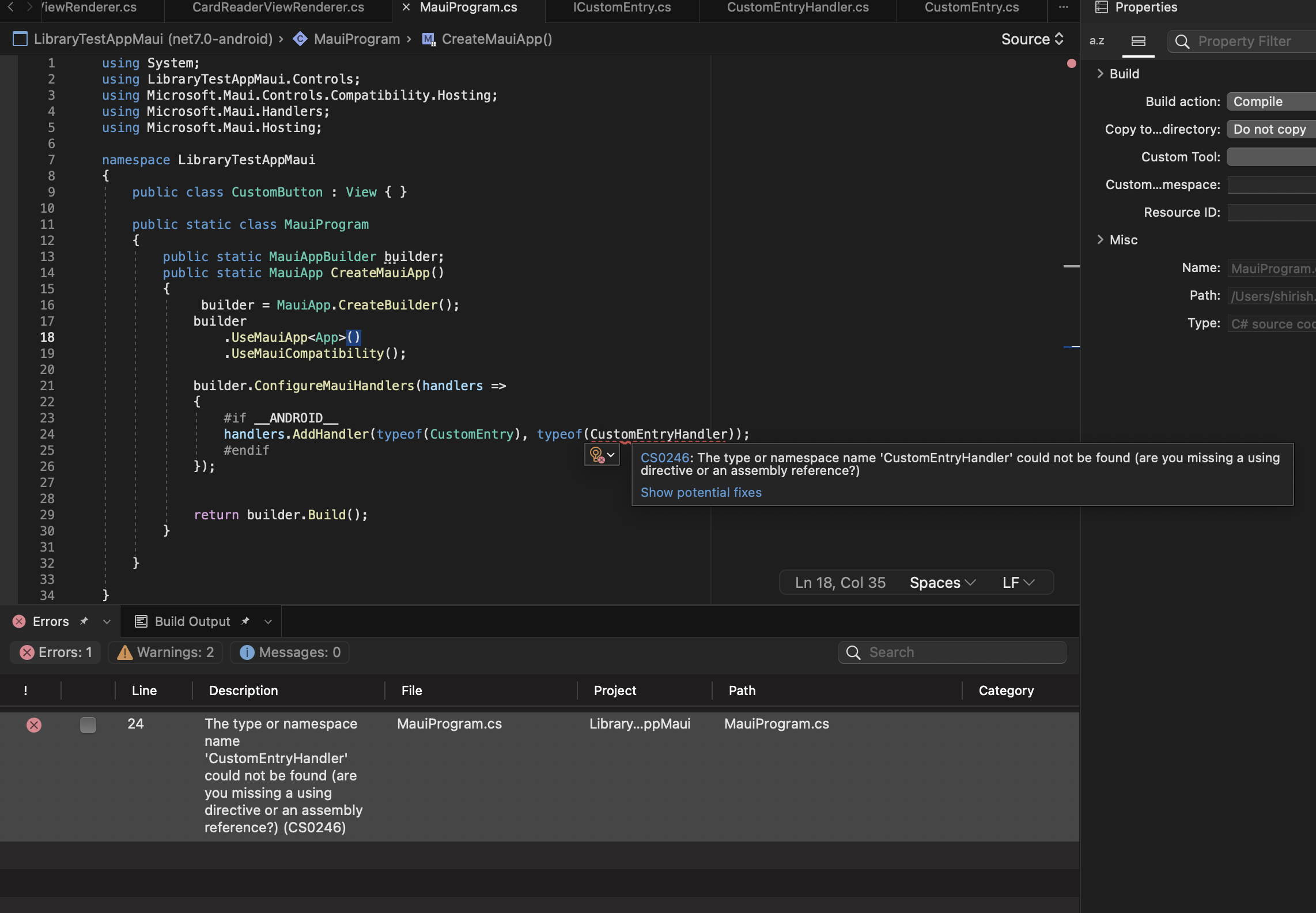Screen dimensions: 1316x913
Task: Toggle the Warnings: 2 filter
Action: tap(165, 652)
